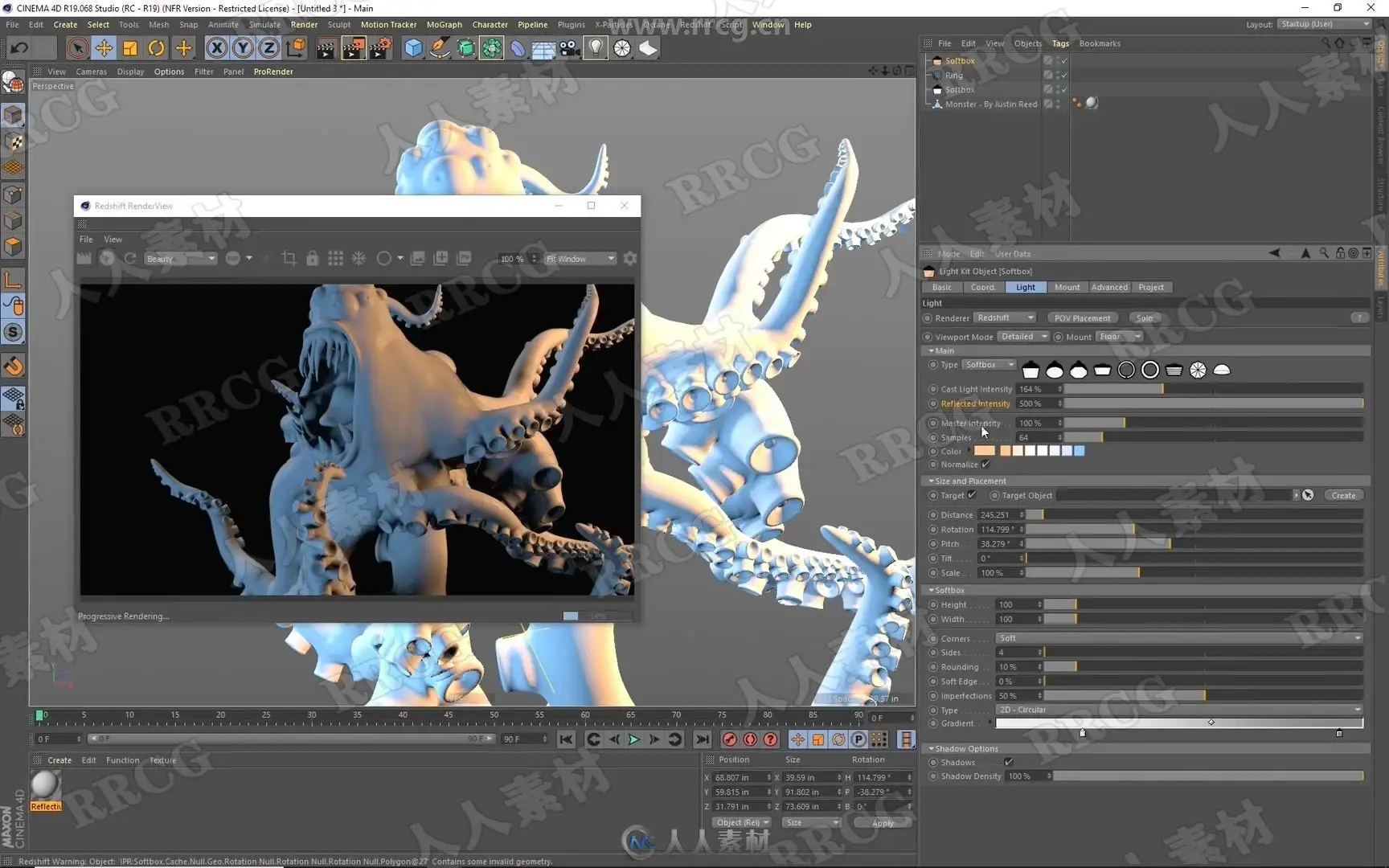
Task: Open the light Type Softbox dropdown
Action: click(990, 365)
